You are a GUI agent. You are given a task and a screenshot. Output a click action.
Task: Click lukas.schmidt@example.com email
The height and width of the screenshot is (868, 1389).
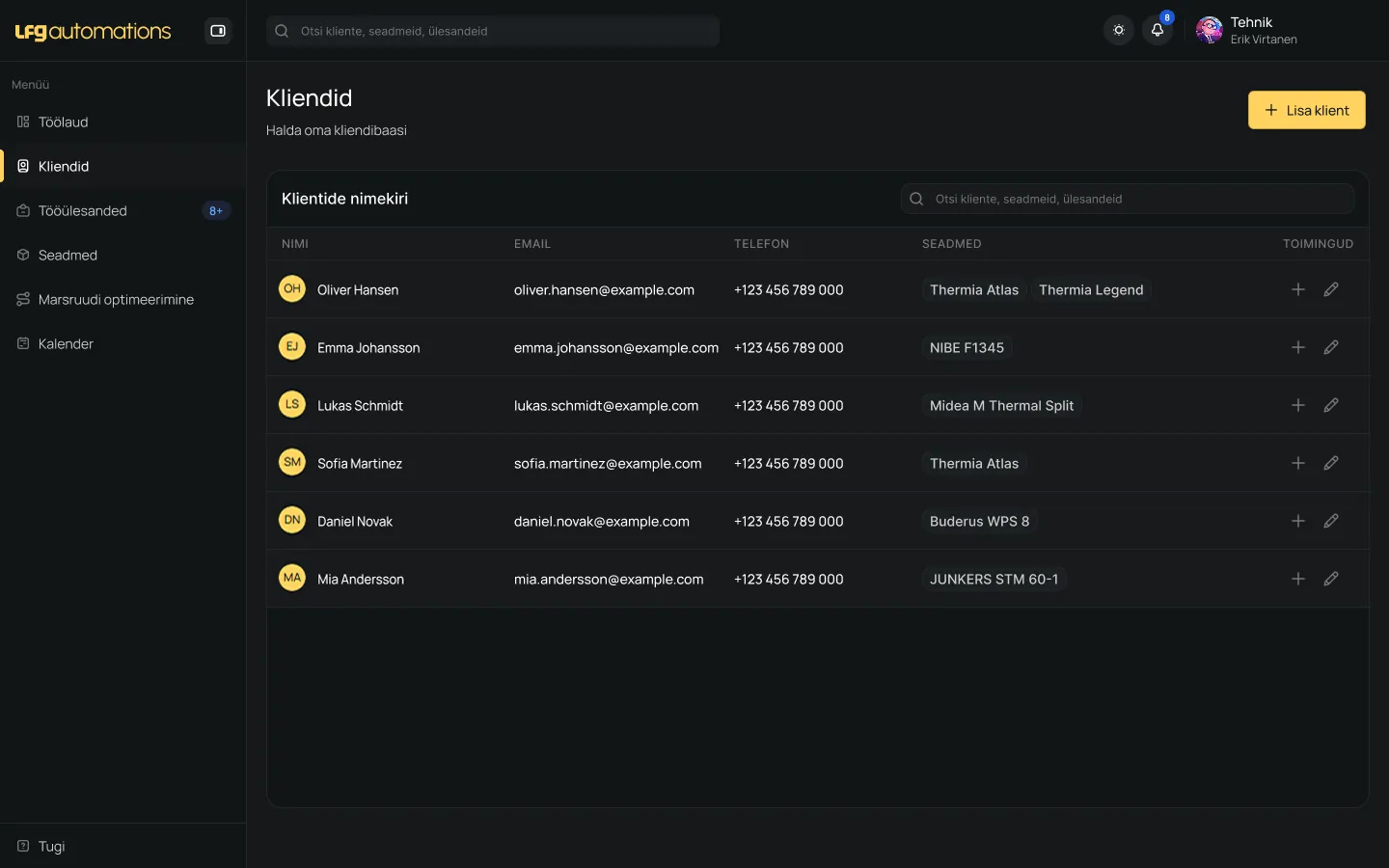606,406
